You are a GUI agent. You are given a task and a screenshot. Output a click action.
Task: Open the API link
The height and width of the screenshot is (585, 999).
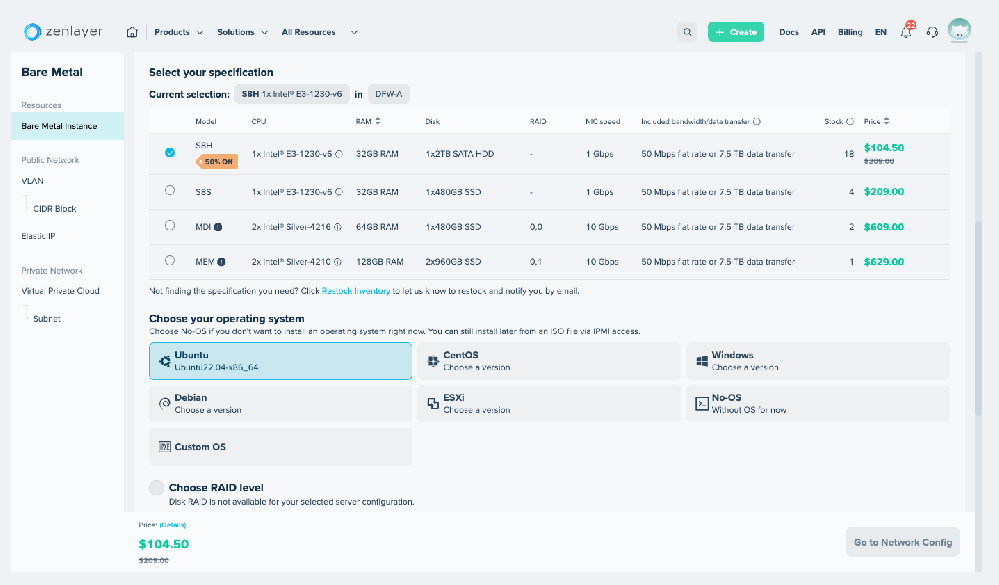[818, 32]
